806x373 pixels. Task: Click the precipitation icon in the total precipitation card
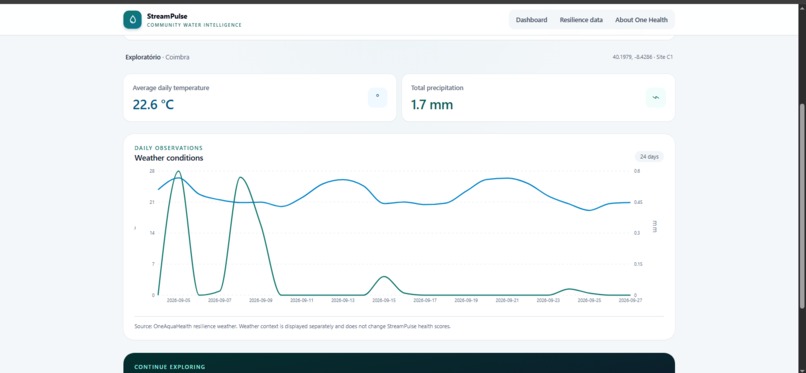(x=655, y=98)
